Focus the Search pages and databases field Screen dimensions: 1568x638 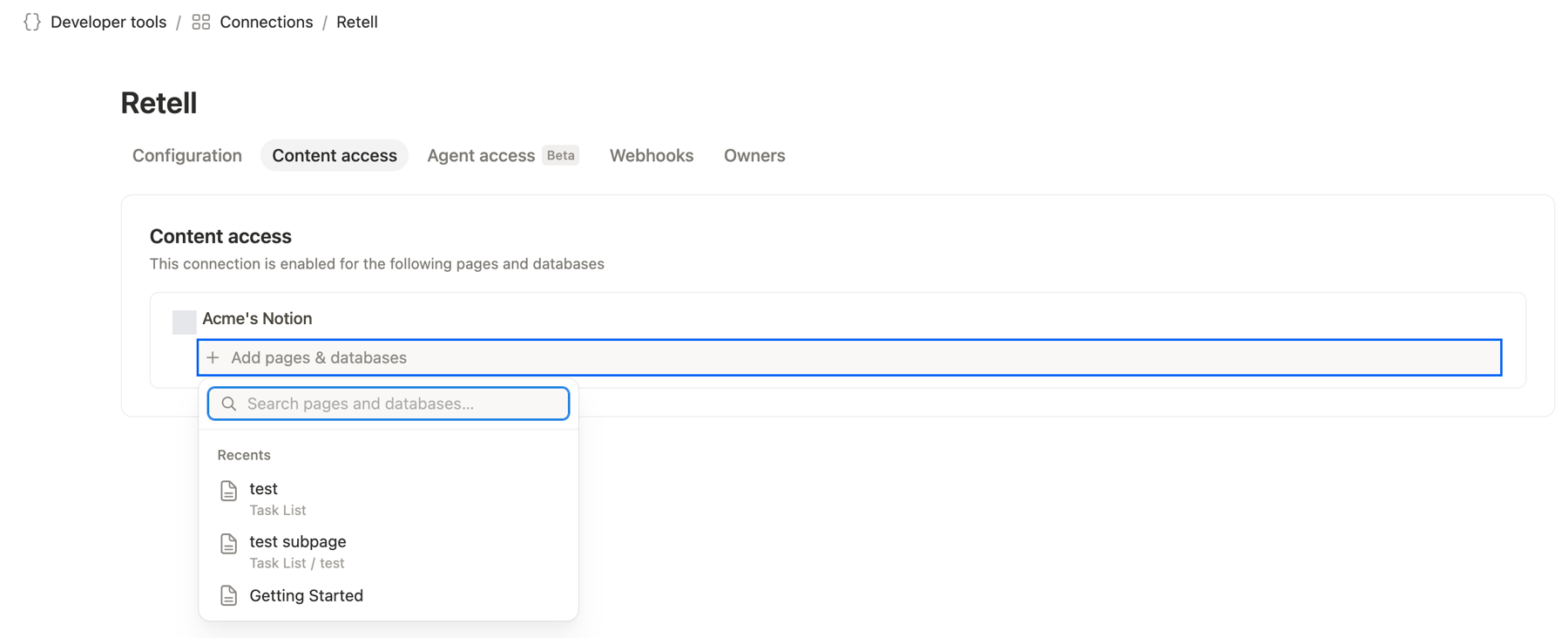coord(389,404)
